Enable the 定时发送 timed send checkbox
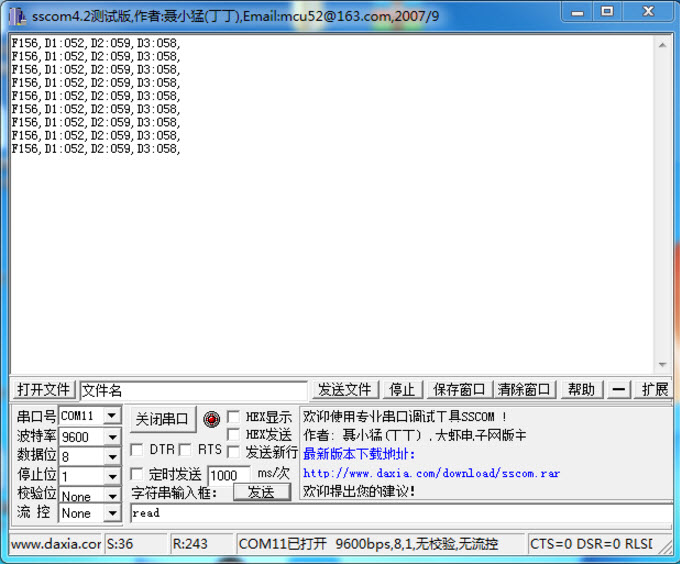The image size is (680, 564). click(137, 473)
